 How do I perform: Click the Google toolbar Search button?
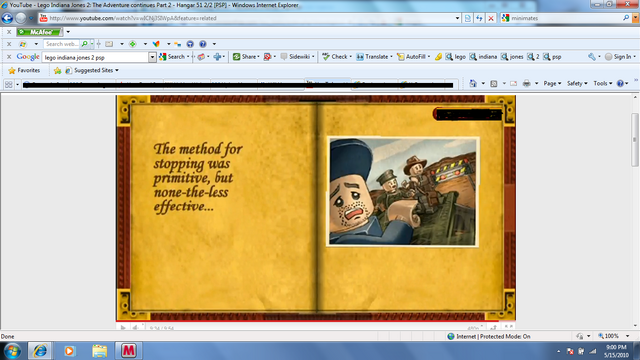pos(172,57)
